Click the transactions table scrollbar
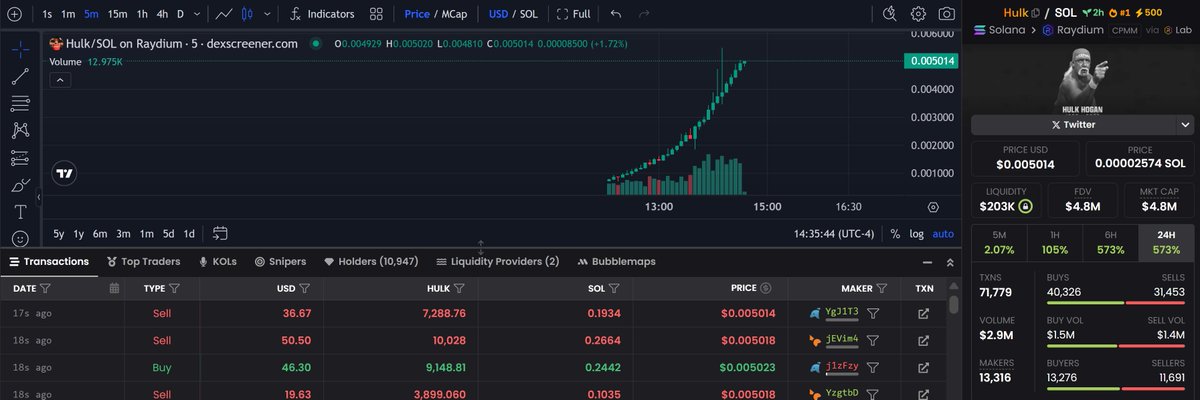Screen dimensions: 1200x400 pos(954,303)
